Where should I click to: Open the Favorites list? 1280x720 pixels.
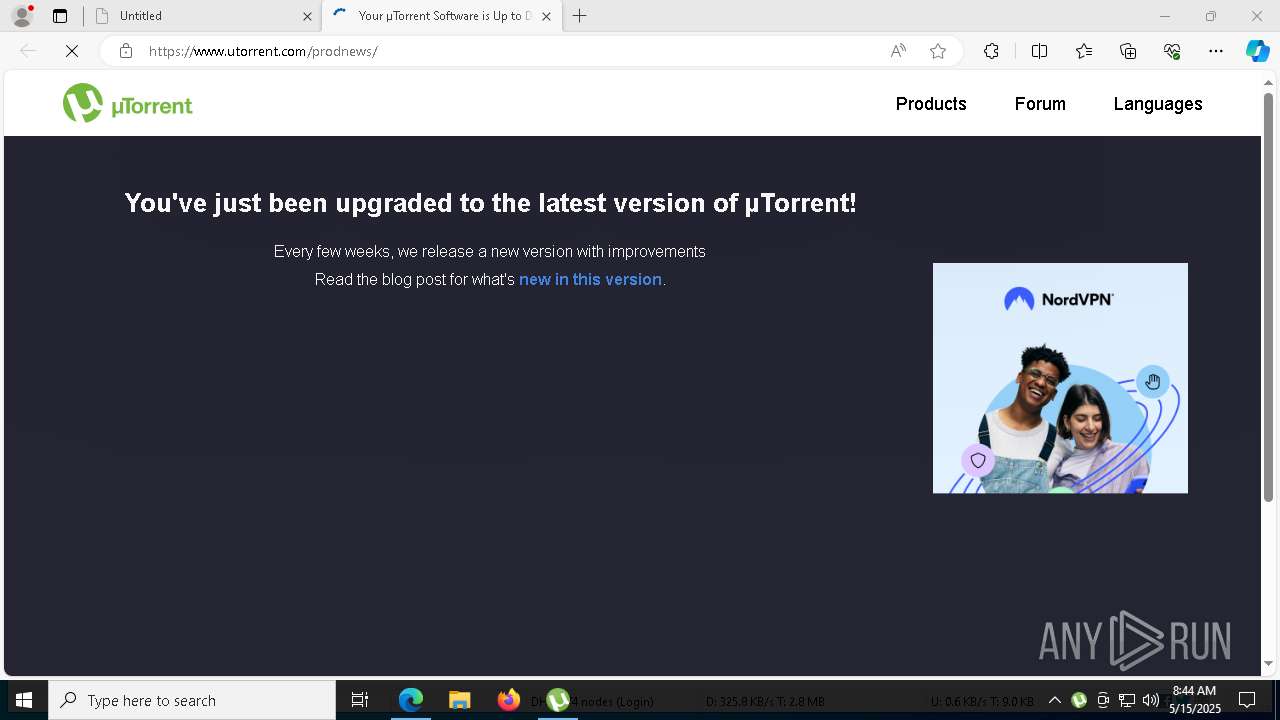[1084, 51]
